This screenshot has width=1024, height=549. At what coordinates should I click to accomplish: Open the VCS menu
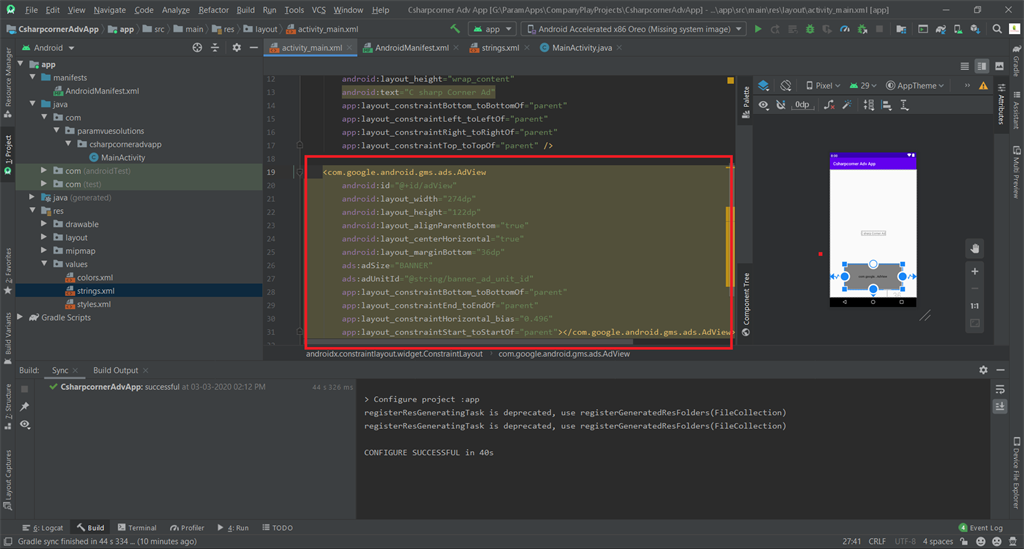[x=319, y=10]
